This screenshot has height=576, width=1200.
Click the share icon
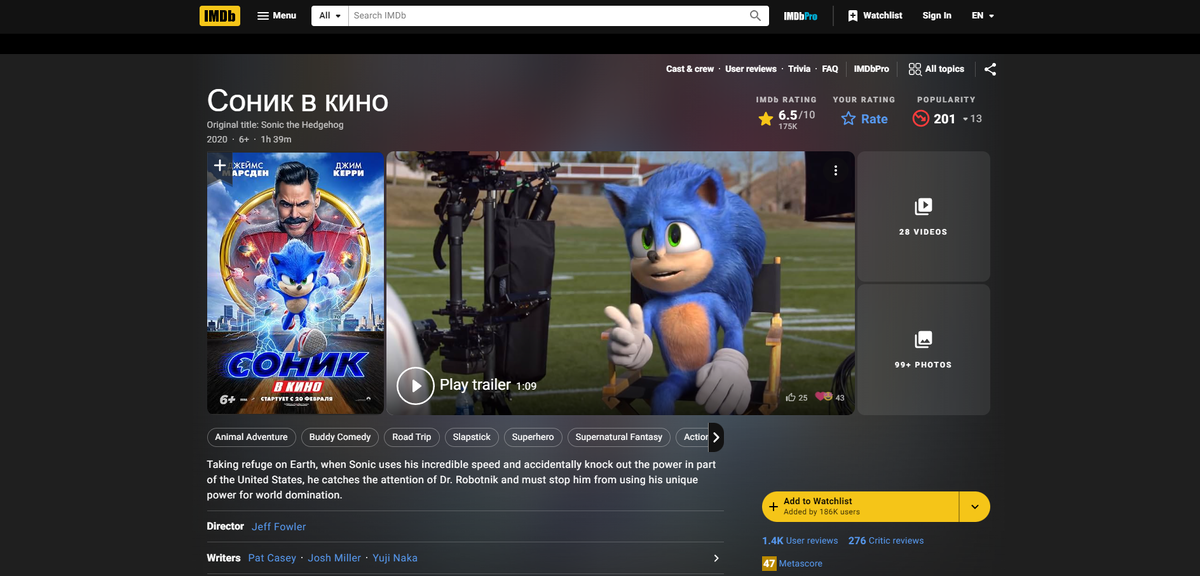click(x=990, y=69)
